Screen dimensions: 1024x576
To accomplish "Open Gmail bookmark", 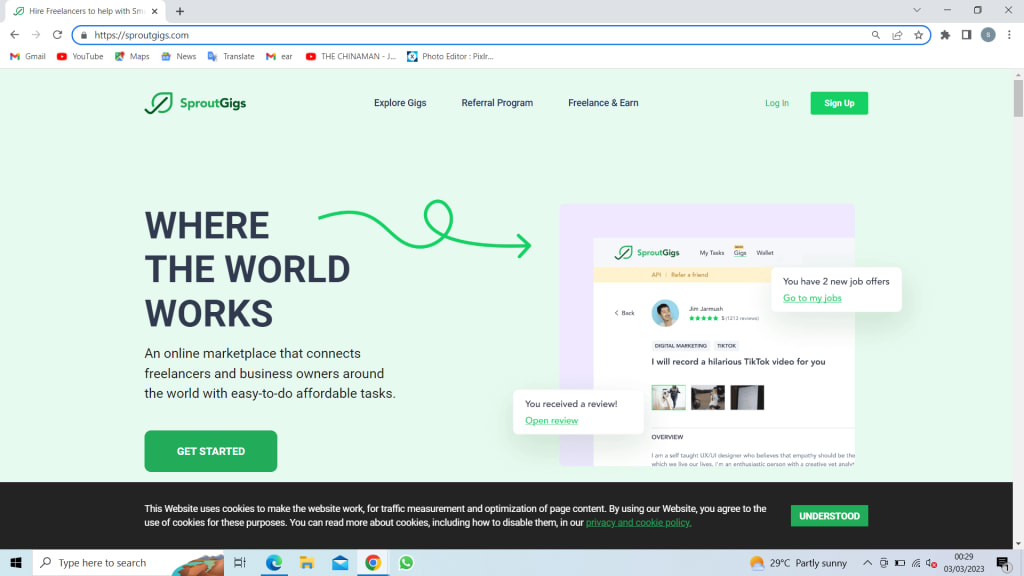I will click(x=27, y=57).
